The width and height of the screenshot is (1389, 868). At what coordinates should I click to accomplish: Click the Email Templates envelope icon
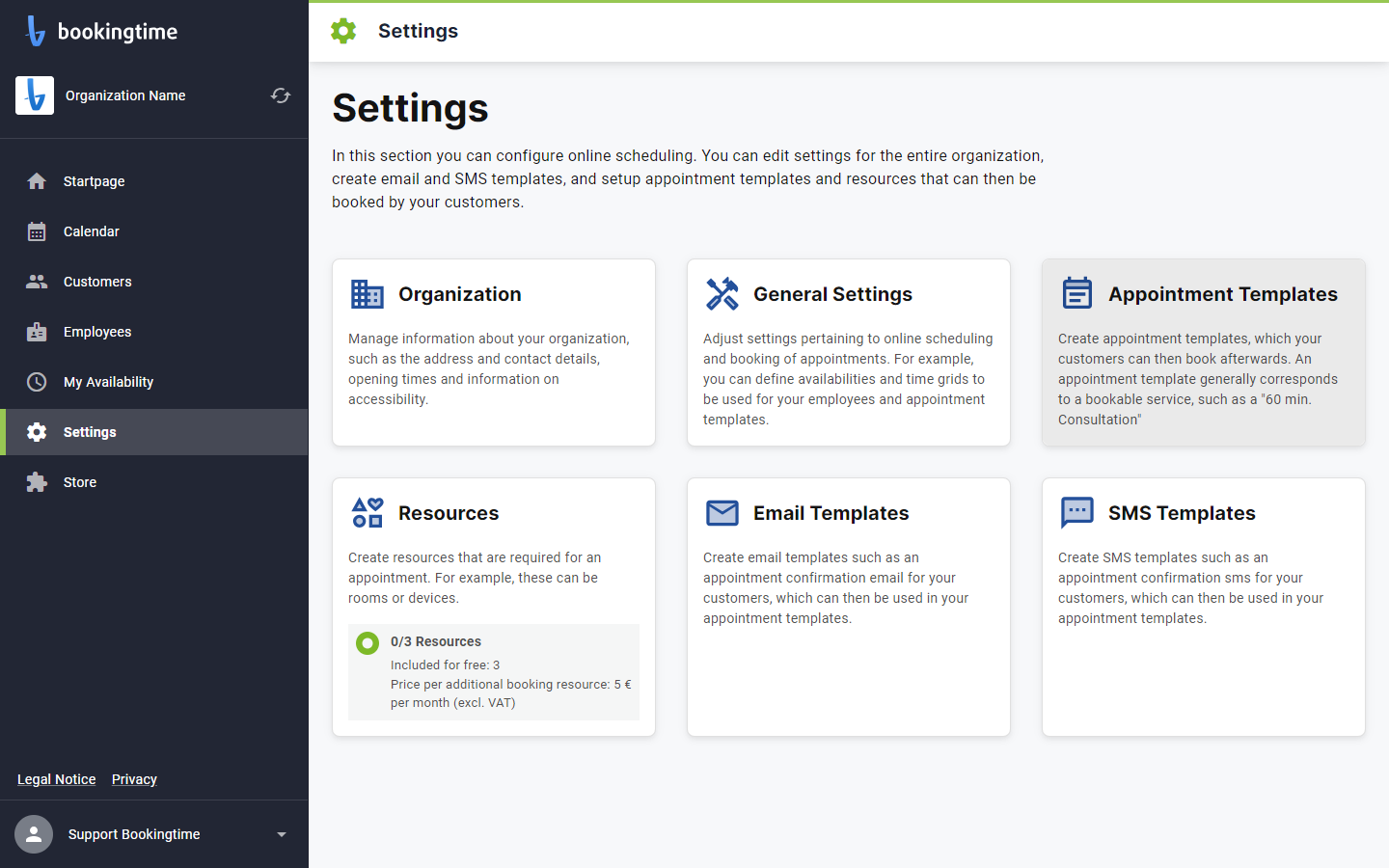[722, 513]
